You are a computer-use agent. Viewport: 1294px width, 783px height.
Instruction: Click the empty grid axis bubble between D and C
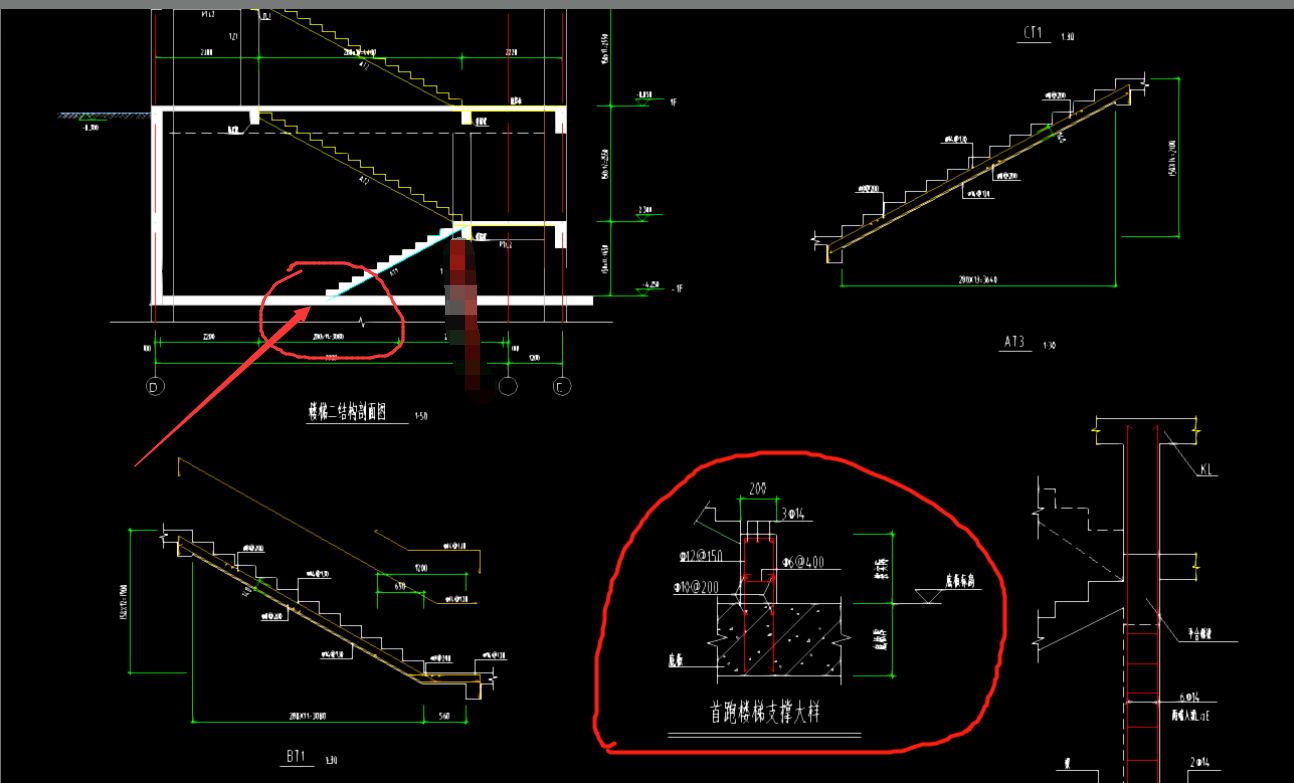click(x=508, y=386)
